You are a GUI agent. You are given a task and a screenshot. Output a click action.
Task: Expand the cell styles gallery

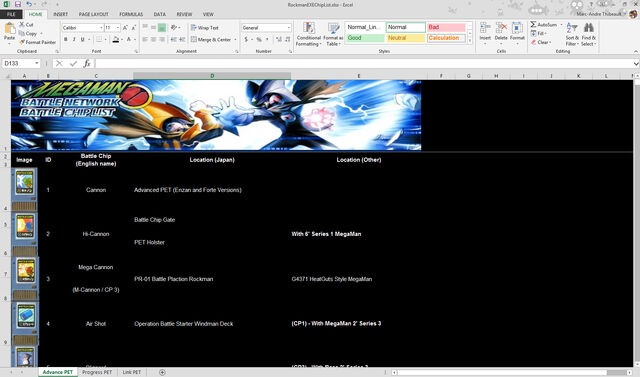(x=470, y=41)
